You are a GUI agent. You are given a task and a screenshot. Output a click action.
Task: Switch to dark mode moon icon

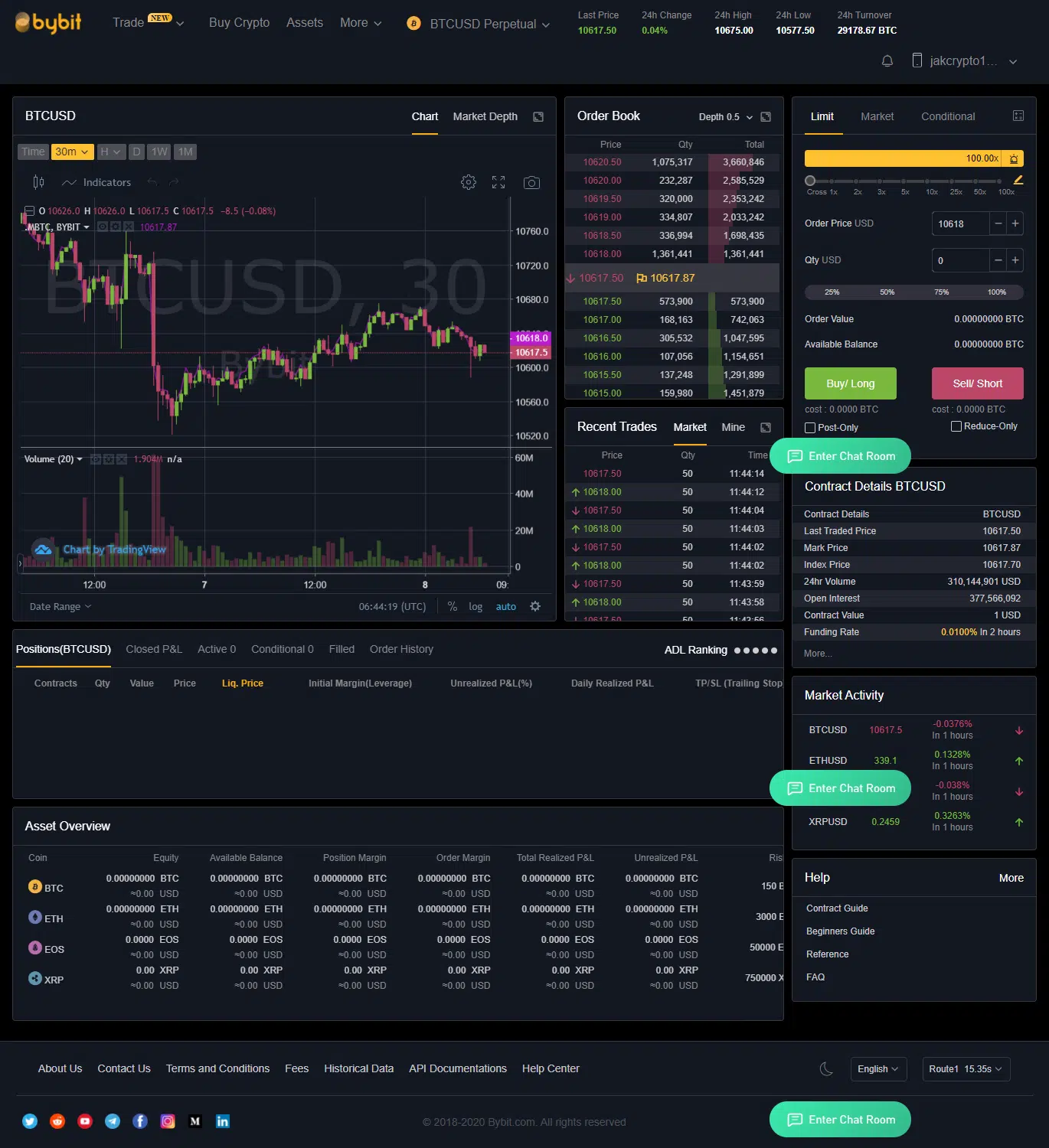[826, 1069]
